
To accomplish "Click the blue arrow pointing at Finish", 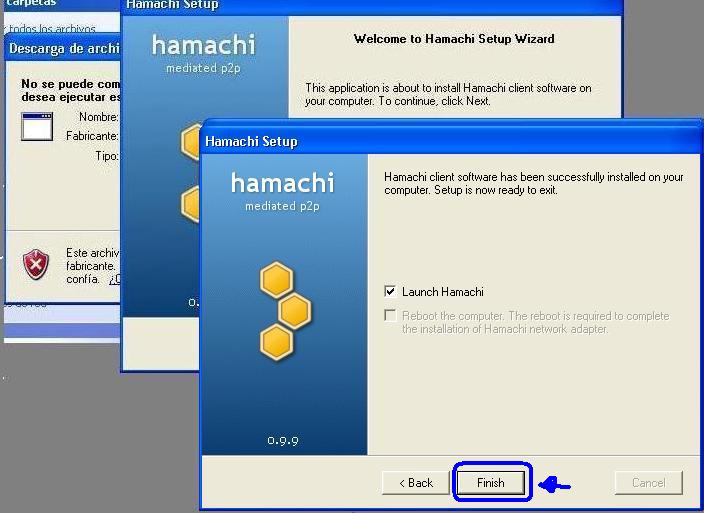I will pyautogui.click(x=554, y=485).
